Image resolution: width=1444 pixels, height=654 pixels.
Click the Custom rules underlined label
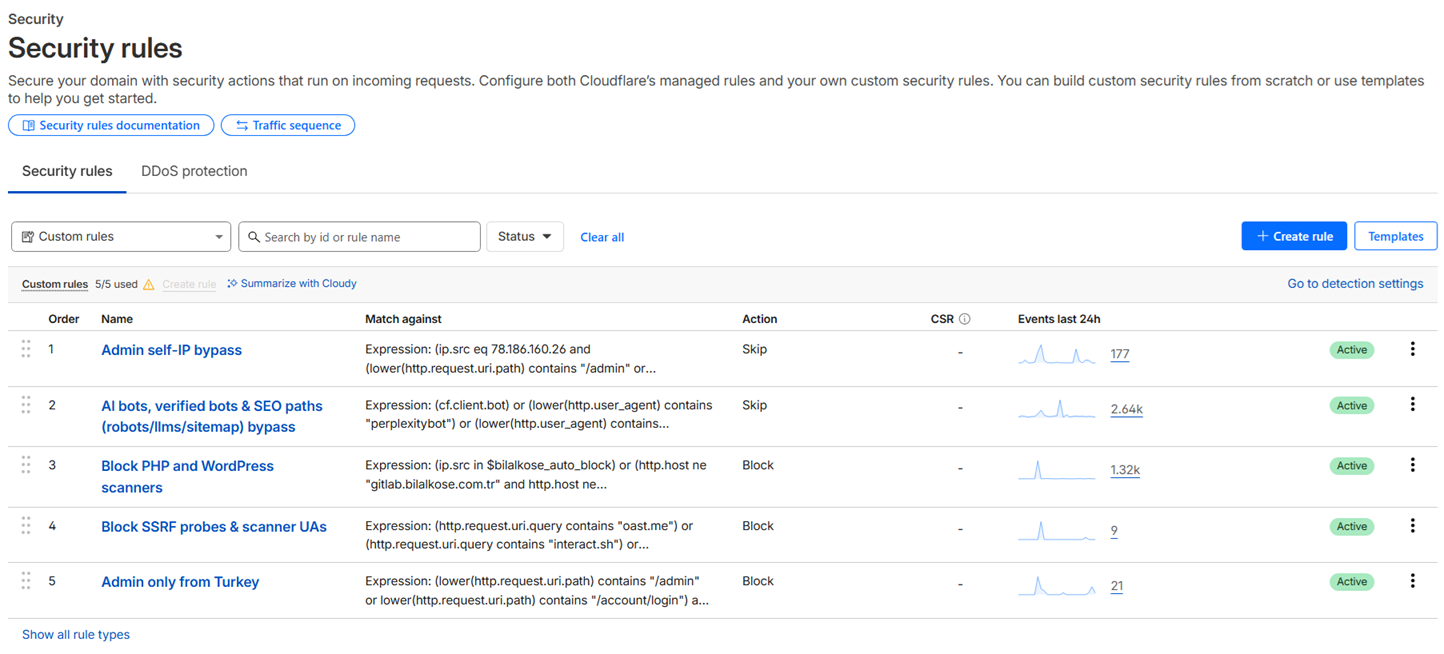pos(55,284)
